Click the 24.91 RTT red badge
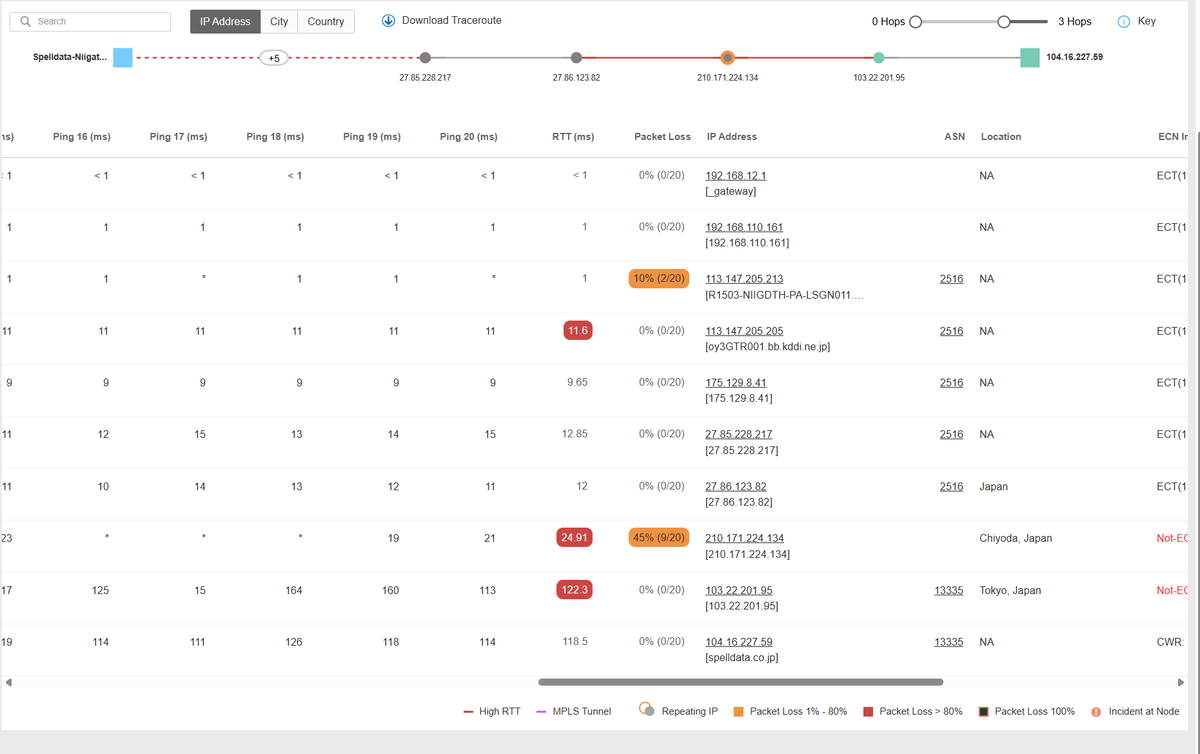Screen dimensions: 1200x754 (x=574, y=537)
